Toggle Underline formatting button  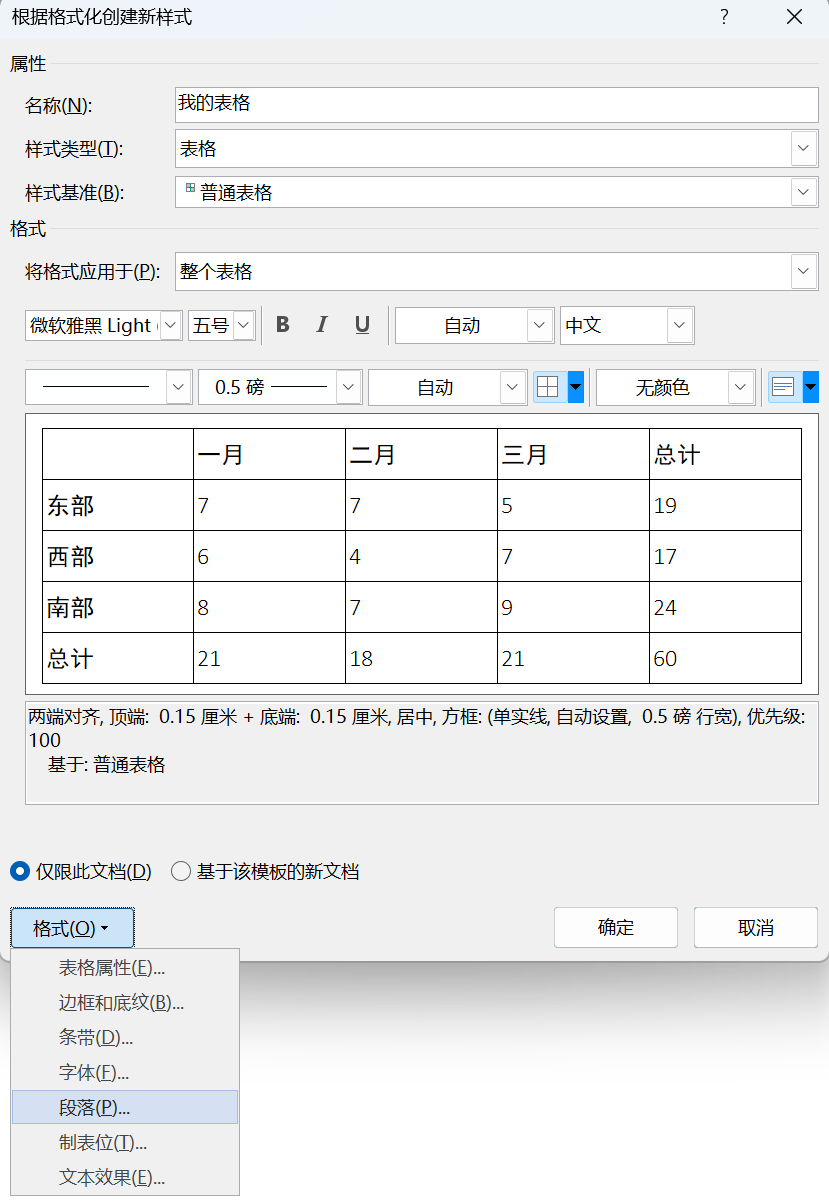coord(362,325)
